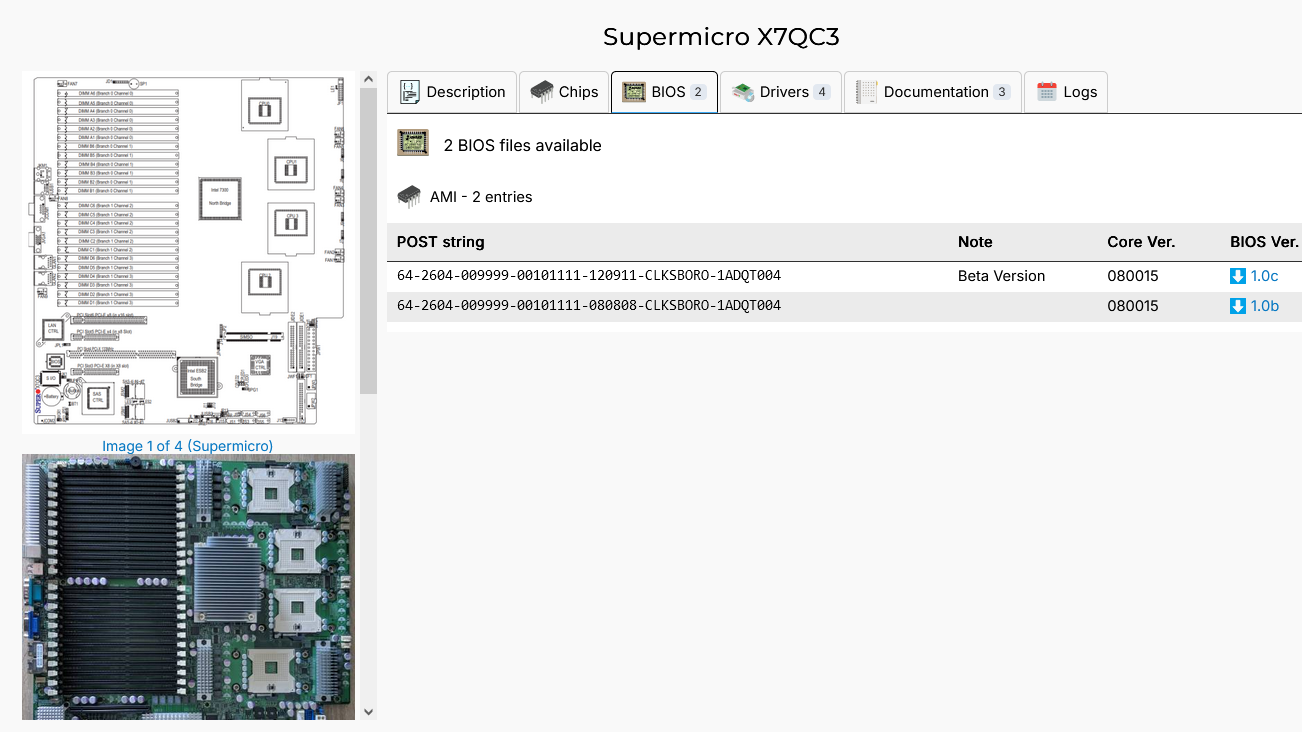Click the AMI - 2 entries heading
1302x732 pixels.
481,197
